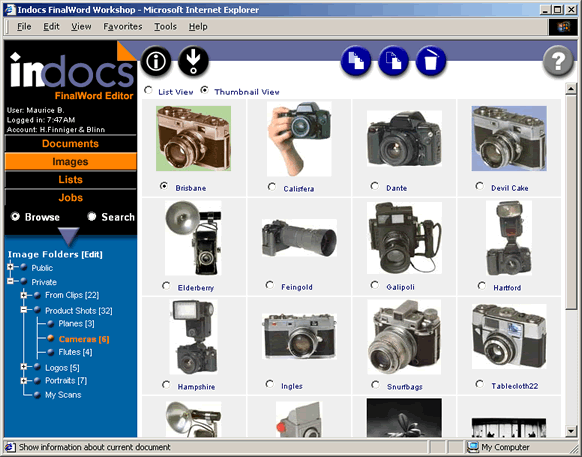Image resolution: width=582 pixels, height=457 pixels.
Task: Click the Brisbane camera thumbnail
Action: (193, 138)
